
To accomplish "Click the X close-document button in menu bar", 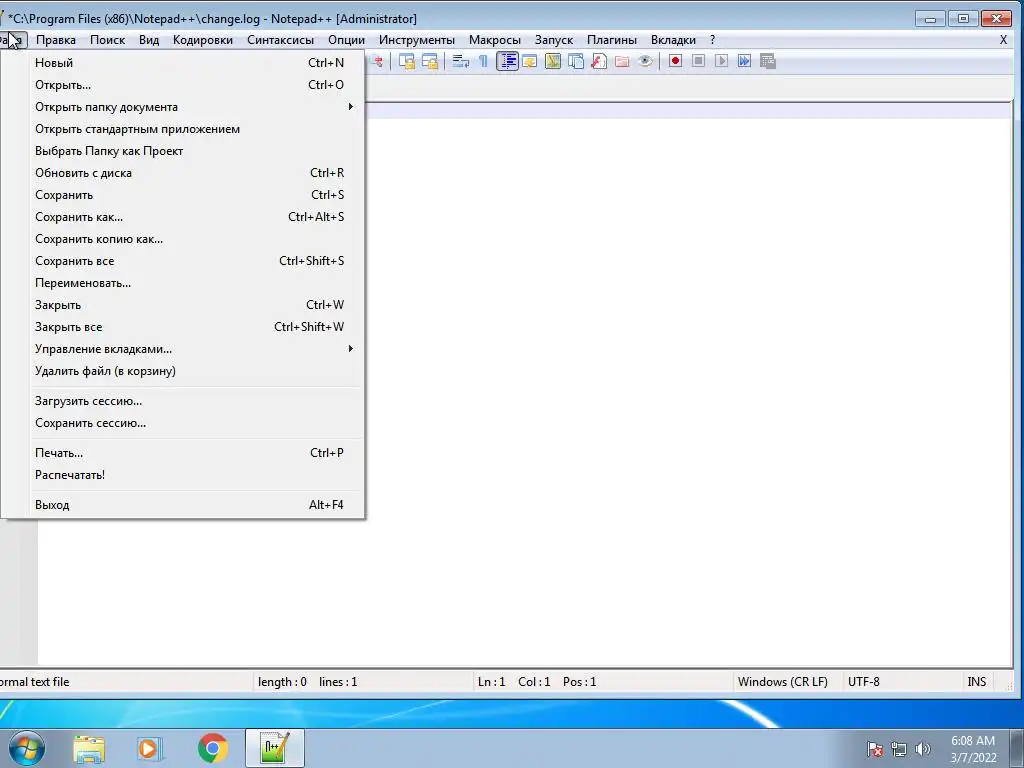I will (1003, 40).
